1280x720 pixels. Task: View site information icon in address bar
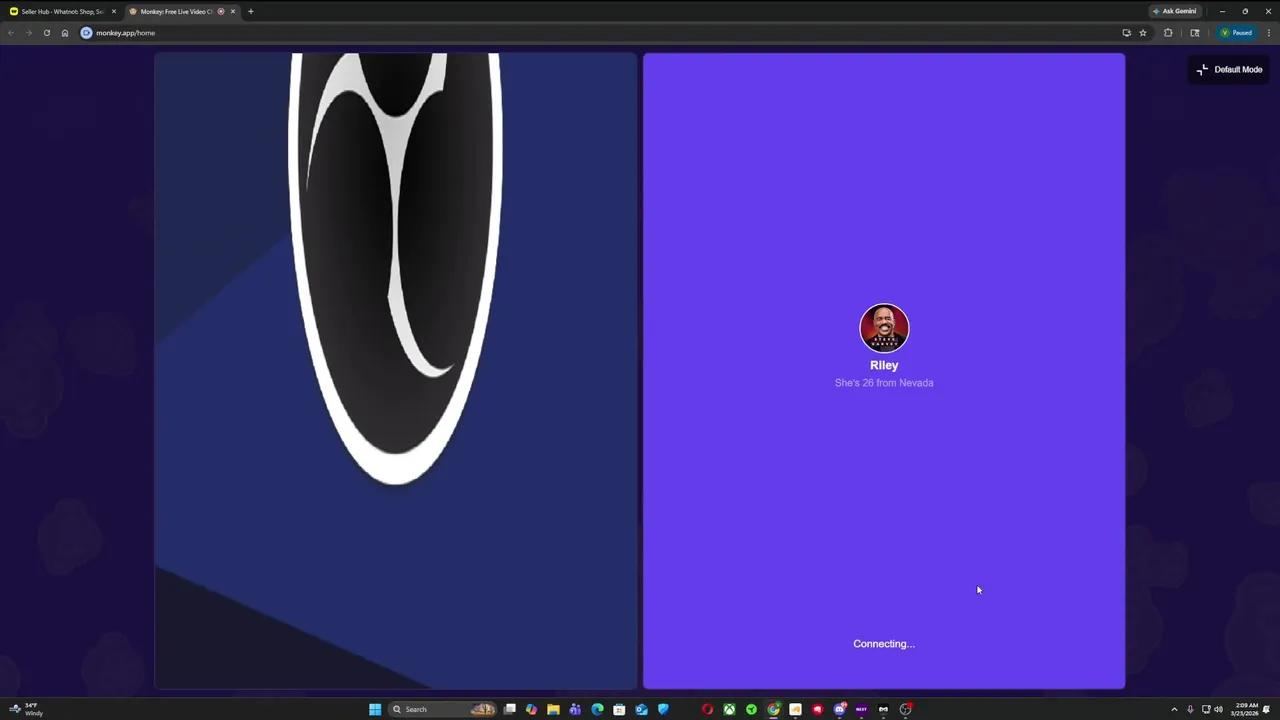point(86,33)
